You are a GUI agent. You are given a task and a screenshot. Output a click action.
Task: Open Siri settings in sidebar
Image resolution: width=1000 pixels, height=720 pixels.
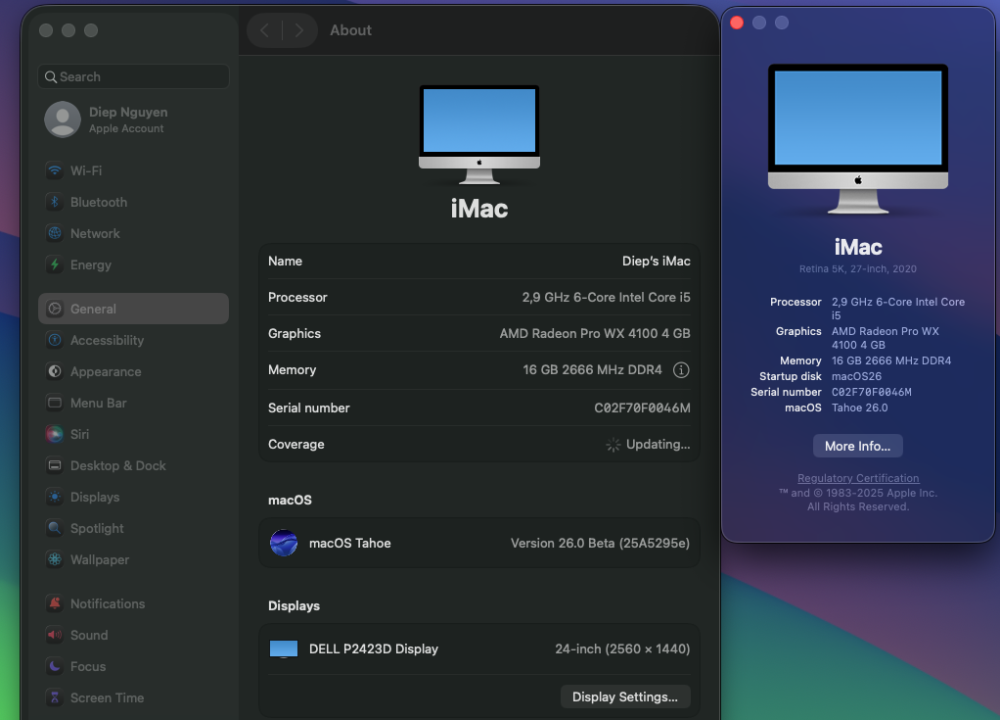coord(133,434)
